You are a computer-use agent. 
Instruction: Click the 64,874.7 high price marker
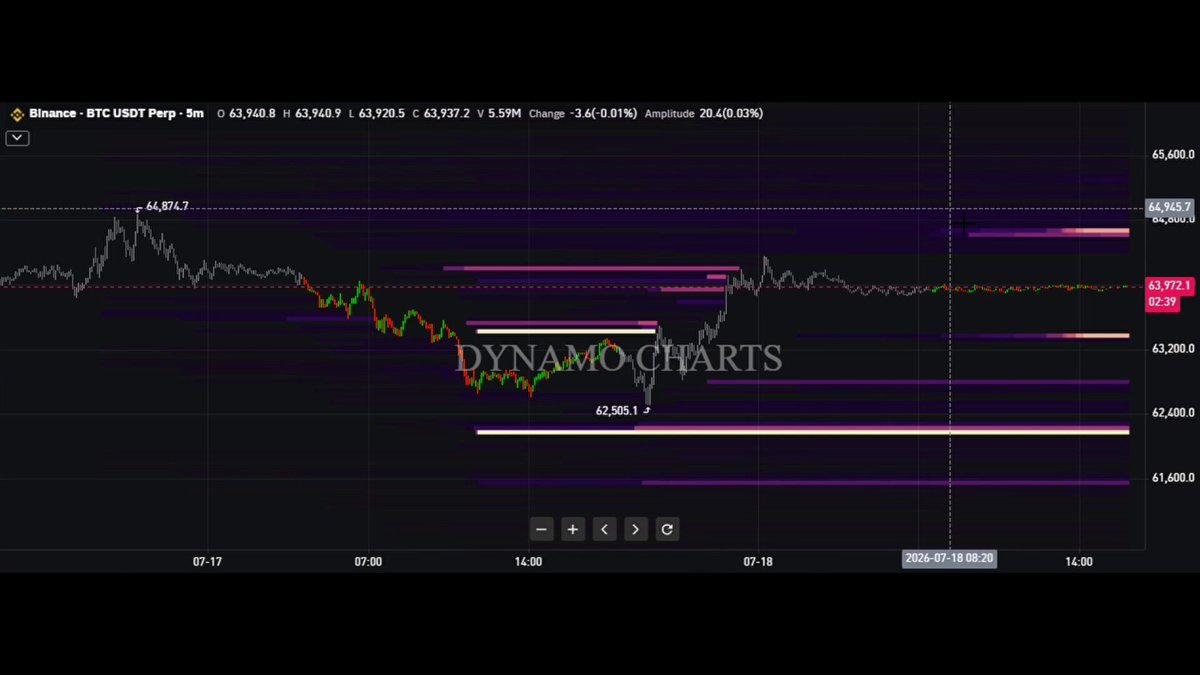167,206
